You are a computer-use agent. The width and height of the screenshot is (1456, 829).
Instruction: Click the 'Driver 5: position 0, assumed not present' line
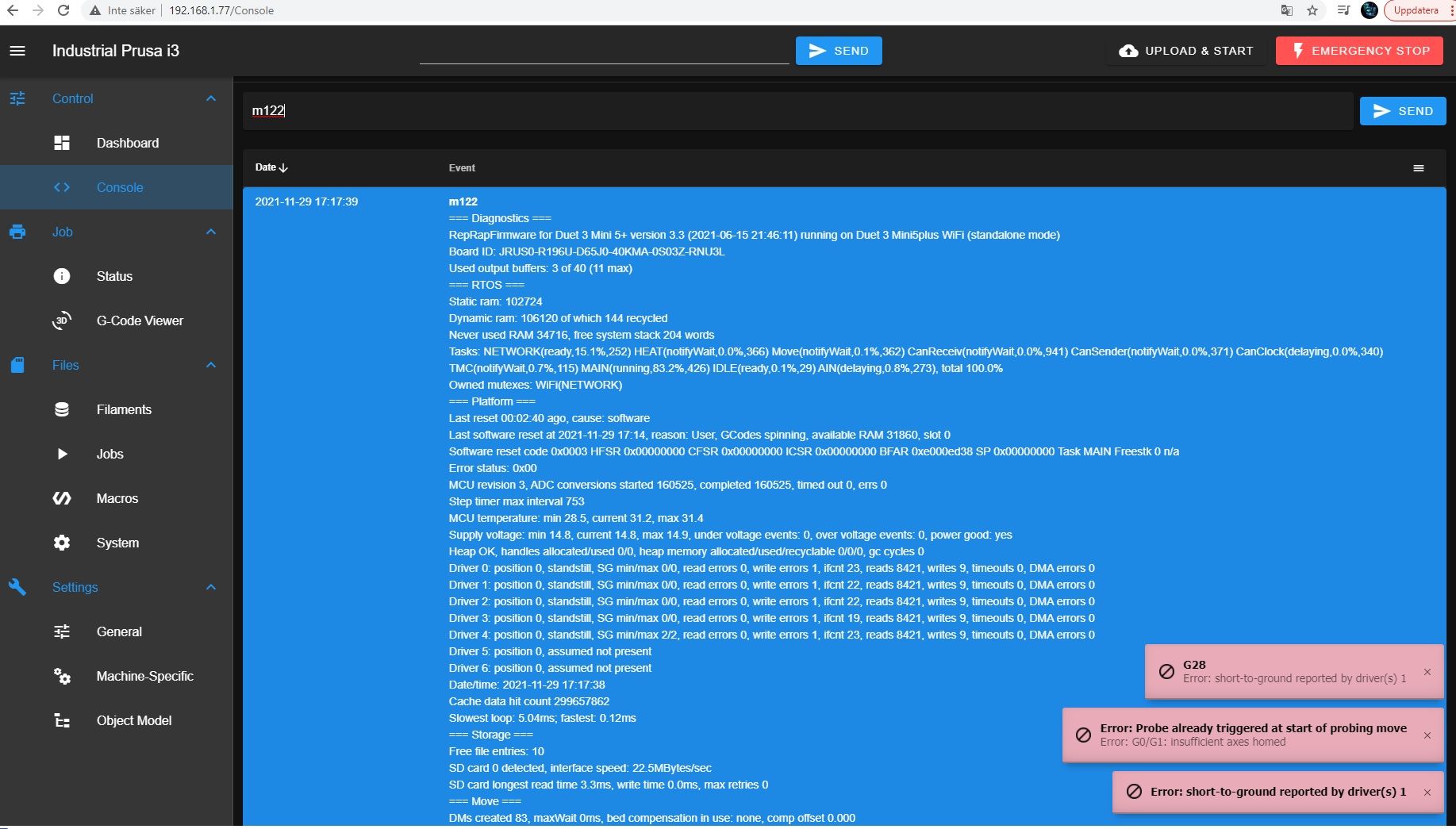pos(550,651)
